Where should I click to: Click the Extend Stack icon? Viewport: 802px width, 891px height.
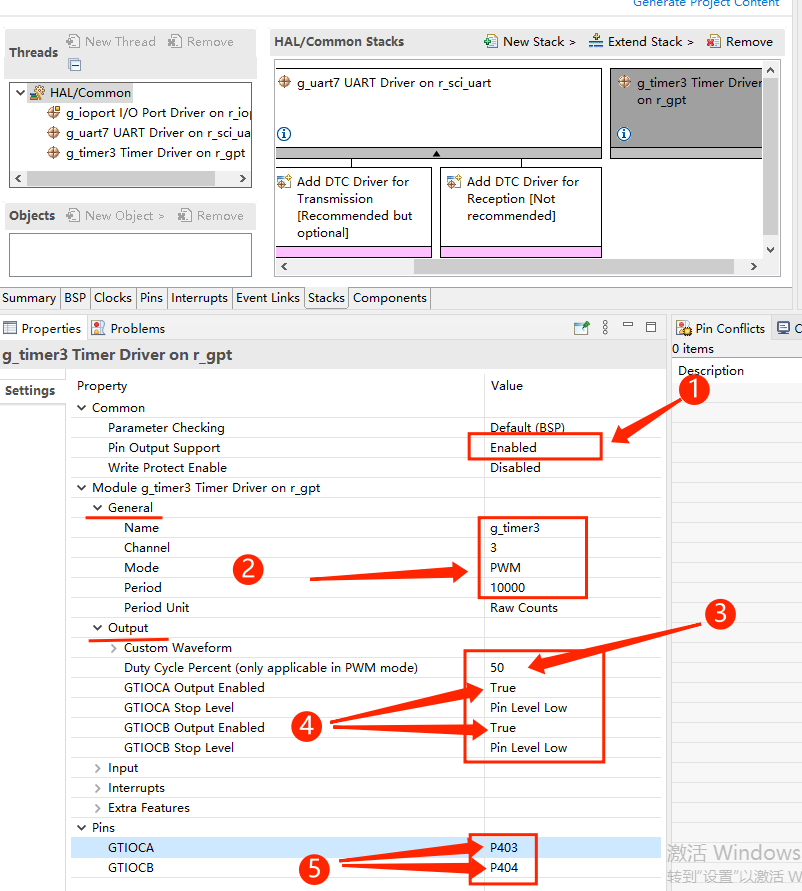pos(596,42)
